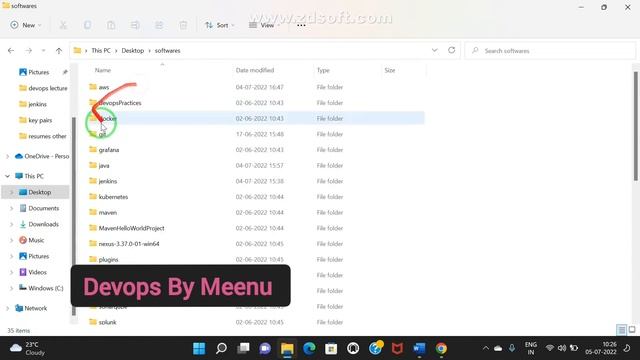Screen dimensions: 640x360
Task: Open Chat app from taskbar
Action: (x=265, y=348)
